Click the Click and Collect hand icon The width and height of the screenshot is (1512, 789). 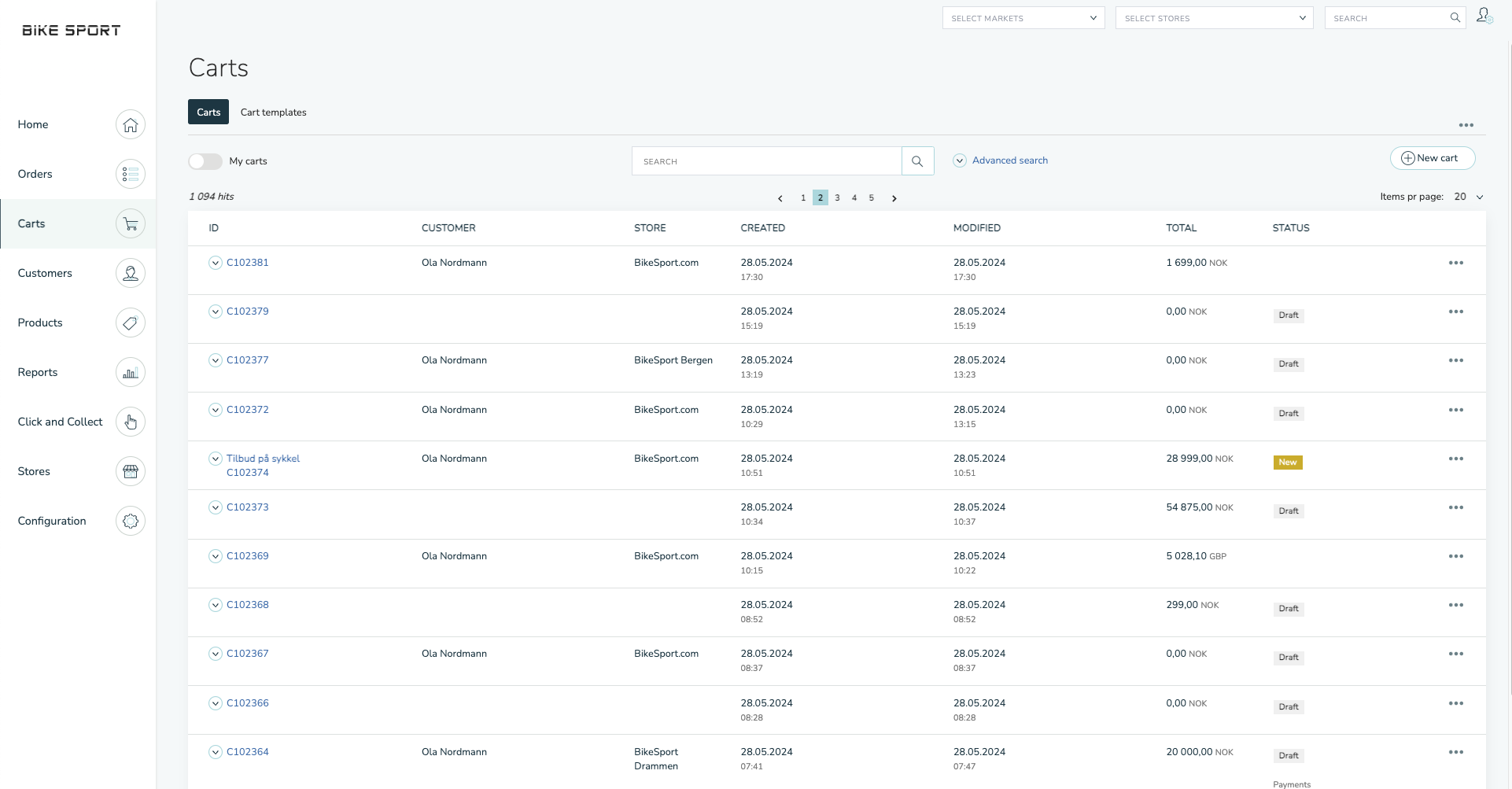(x=131, y=422)
